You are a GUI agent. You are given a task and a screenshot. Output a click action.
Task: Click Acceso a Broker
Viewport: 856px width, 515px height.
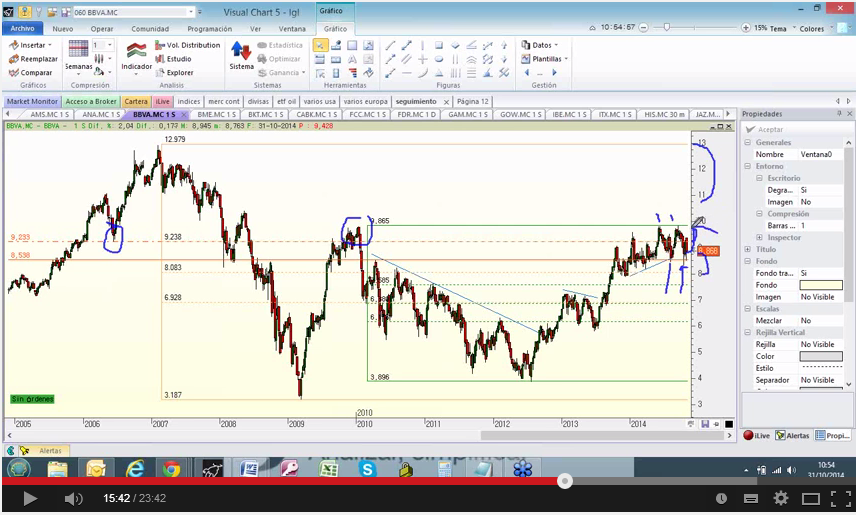(91, 101)
